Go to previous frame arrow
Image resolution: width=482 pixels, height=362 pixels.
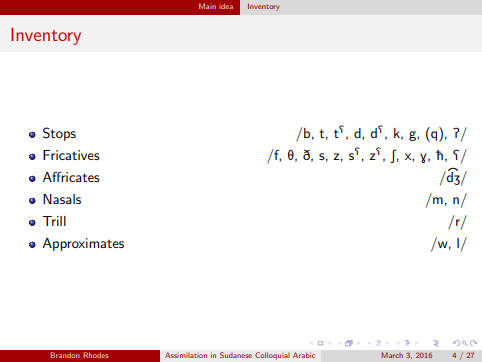click(x=341, y=343)
